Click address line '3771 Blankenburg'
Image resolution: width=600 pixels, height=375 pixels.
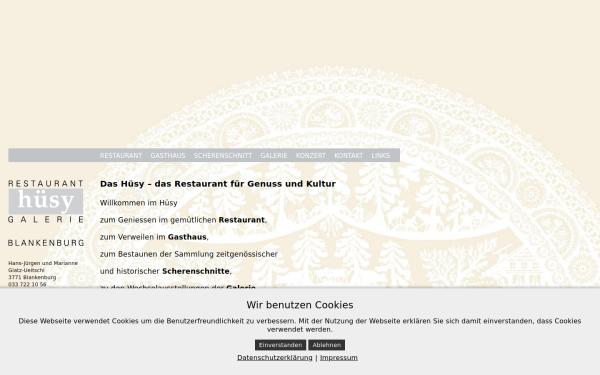pyautogui.click(x=32, y=277)
